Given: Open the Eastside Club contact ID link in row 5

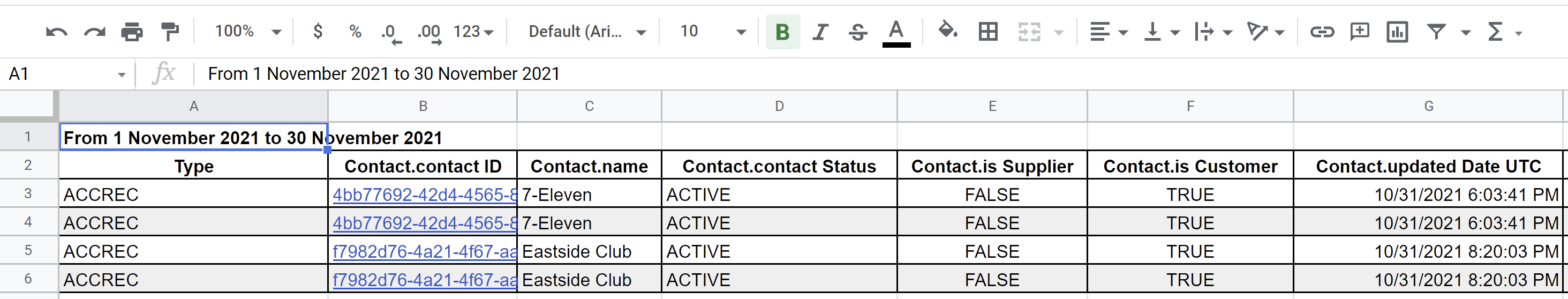Looking at the screenshot, I should click(x=424, y=251).
